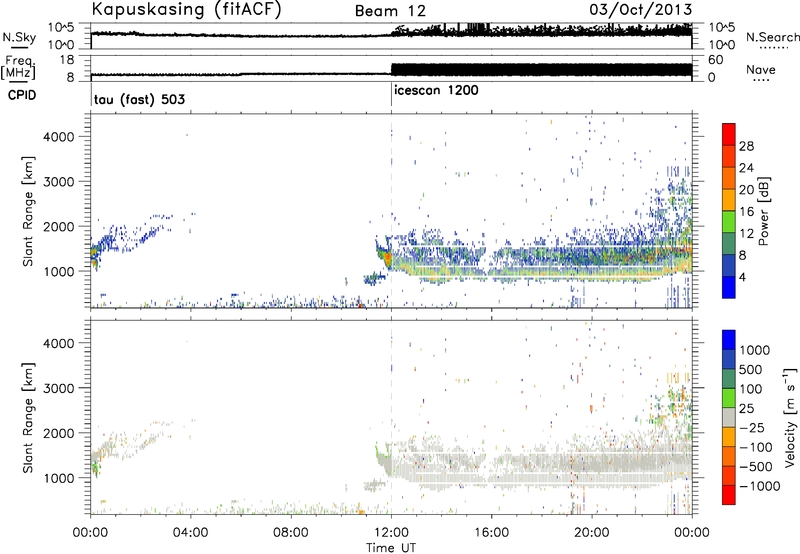Click the 04:00 time tick label

pos(190,533)
